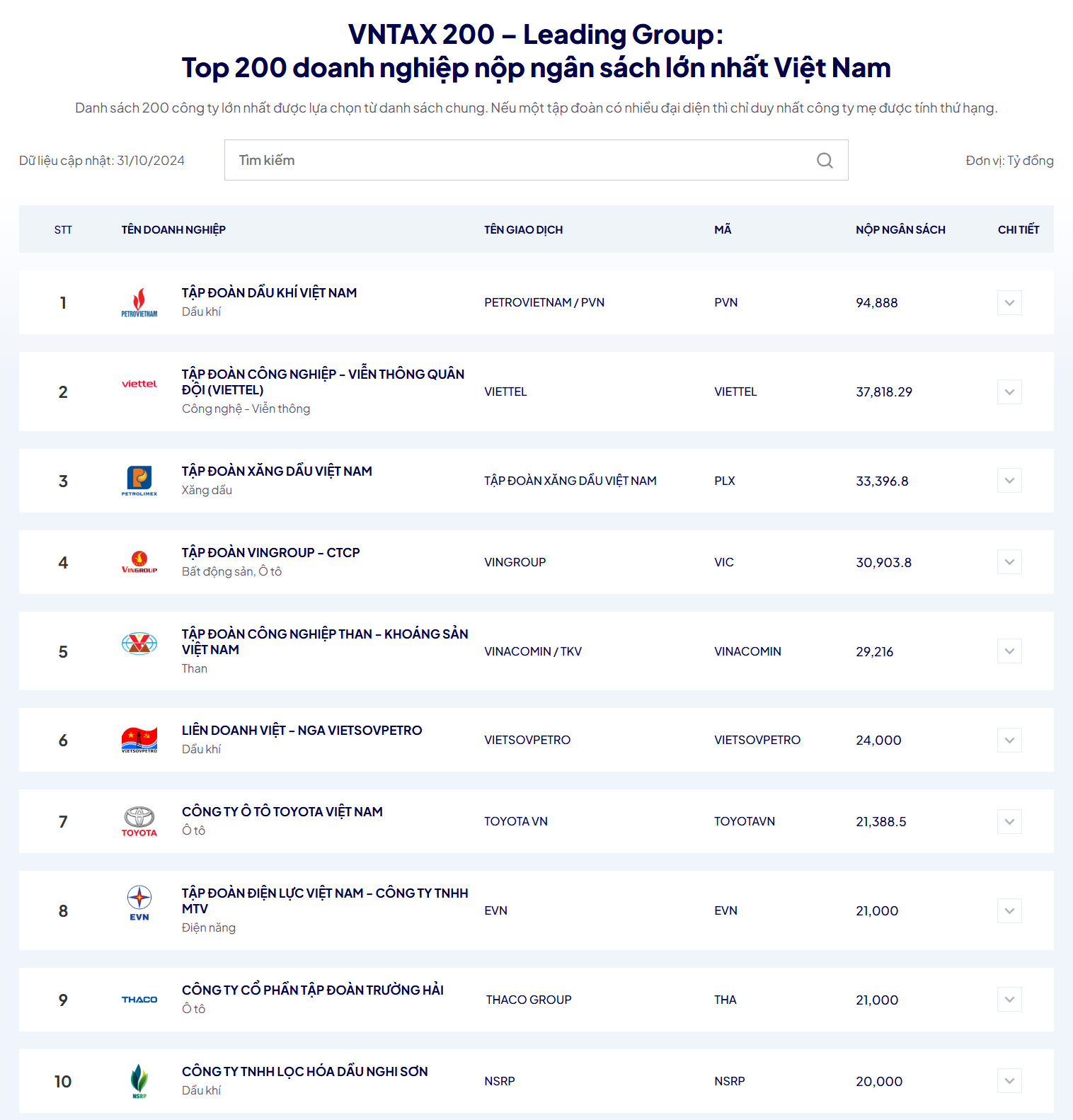The image size is (1073, 1120).
Task: Click the Vingroup logo
Action: point(139,561)
